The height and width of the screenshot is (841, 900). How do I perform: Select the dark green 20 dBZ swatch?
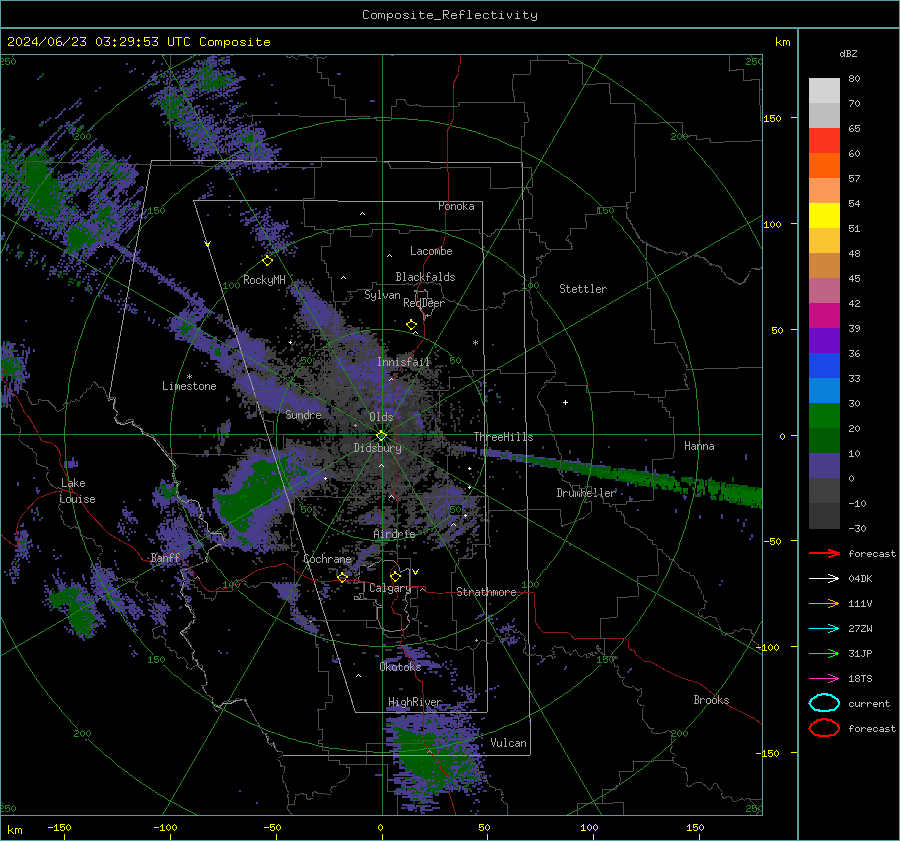(824, 440)
